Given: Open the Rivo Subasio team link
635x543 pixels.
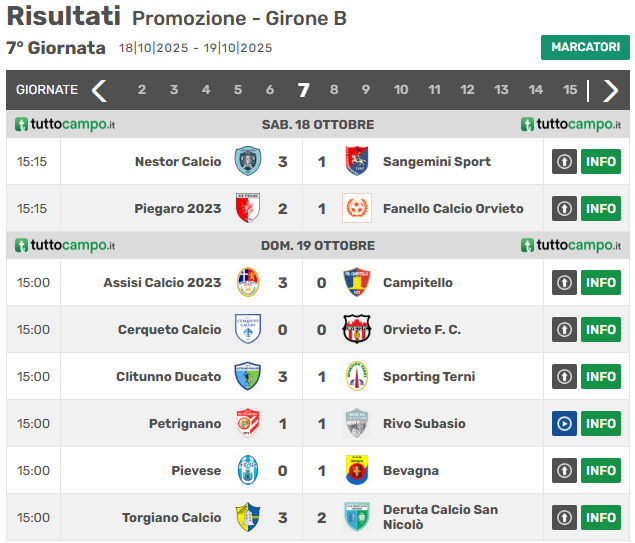Looking at the screenshot, I should (424, 423).
